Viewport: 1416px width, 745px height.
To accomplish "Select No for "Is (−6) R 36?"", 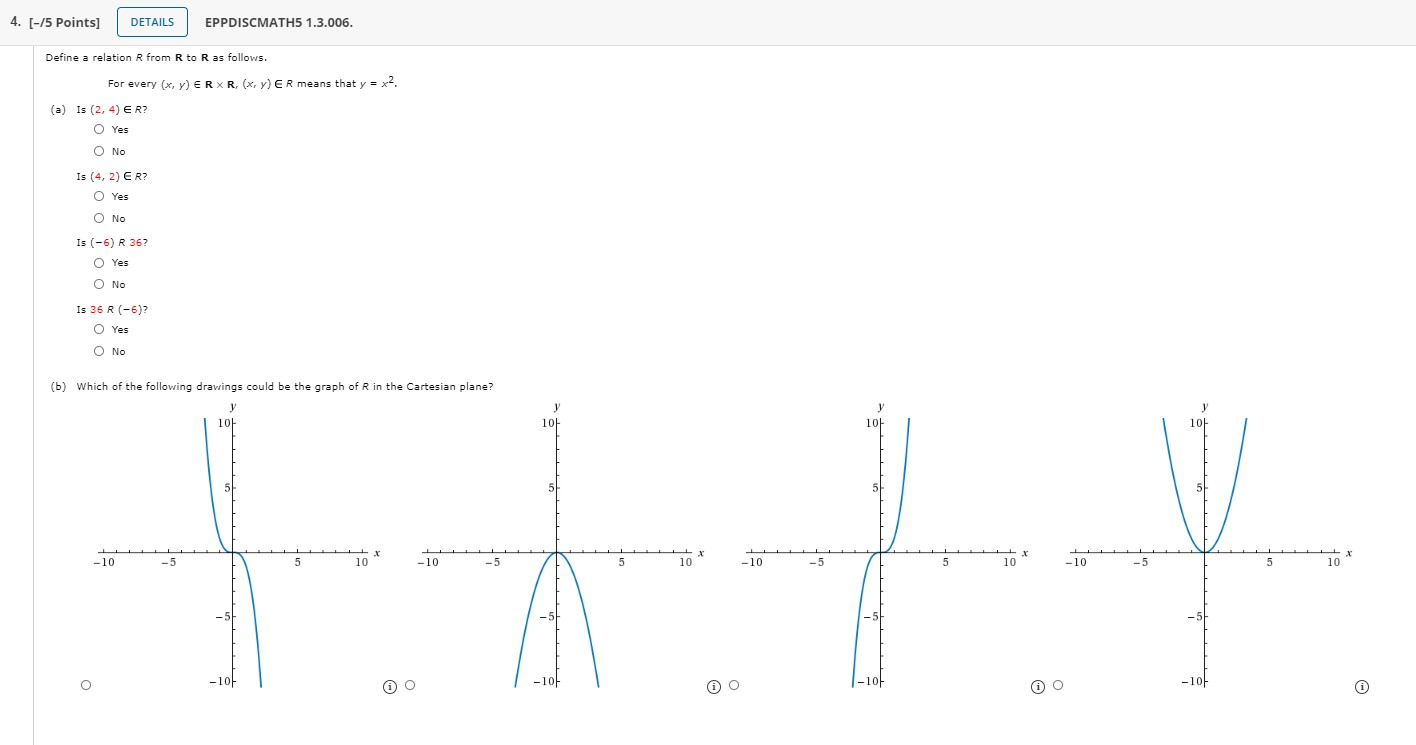I will click(x=99, y=284).
